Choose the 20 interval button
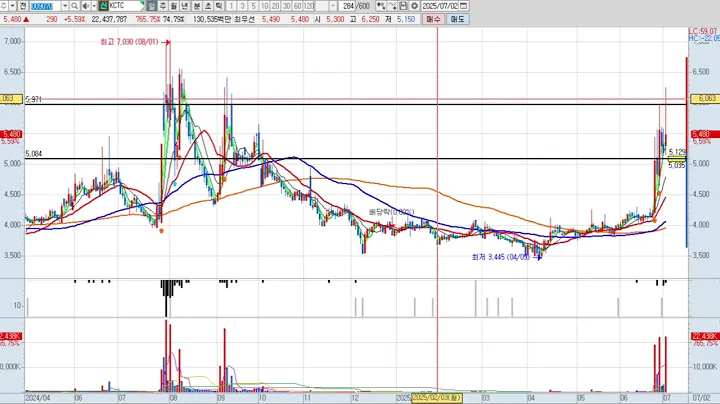Viewport: 720px width, 404px height. (276, 6)
